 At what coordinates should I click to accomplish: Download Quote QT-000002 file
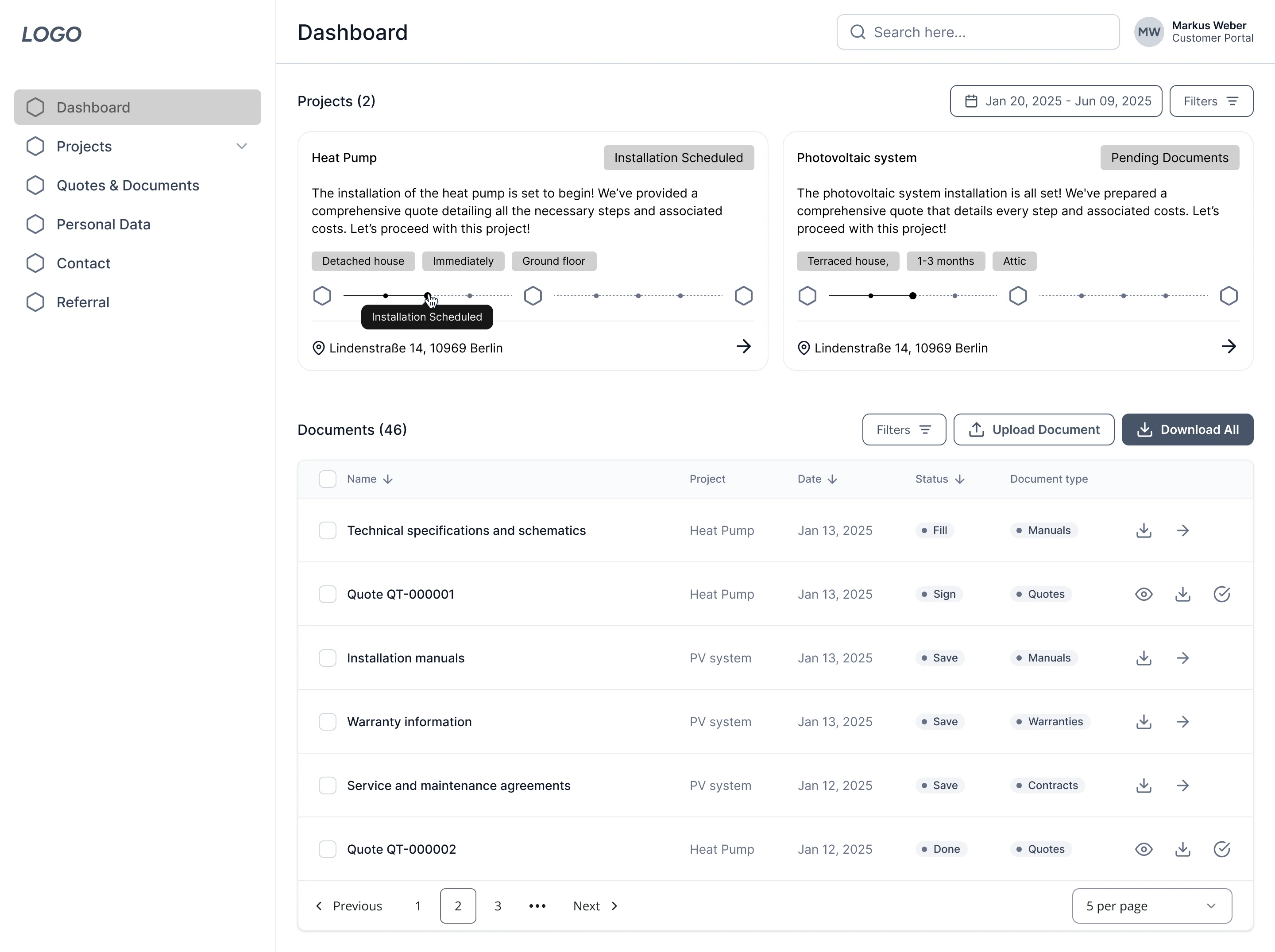[x=1183, y=849]
